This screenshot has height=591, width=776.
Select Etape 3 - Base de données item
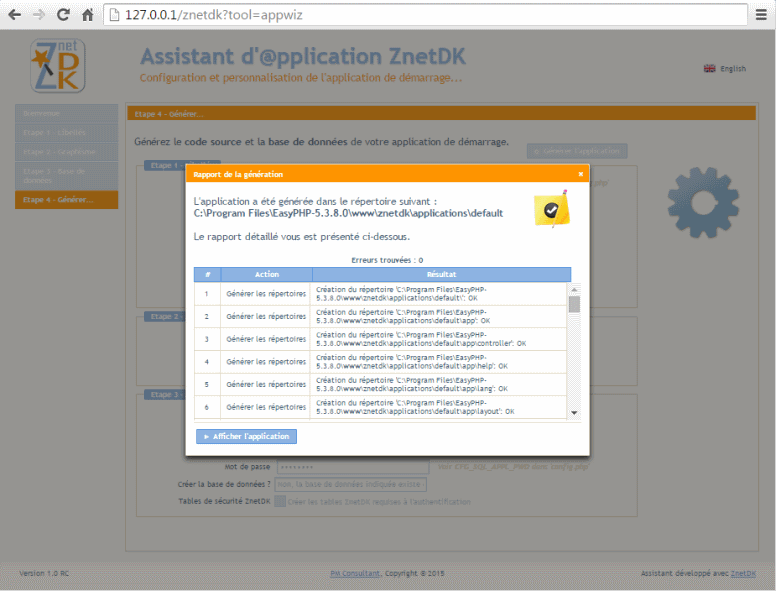click(66, 176)
